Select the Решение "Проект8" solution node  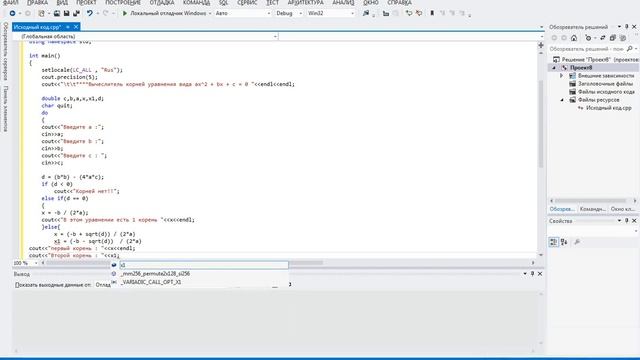coord(596,60)
